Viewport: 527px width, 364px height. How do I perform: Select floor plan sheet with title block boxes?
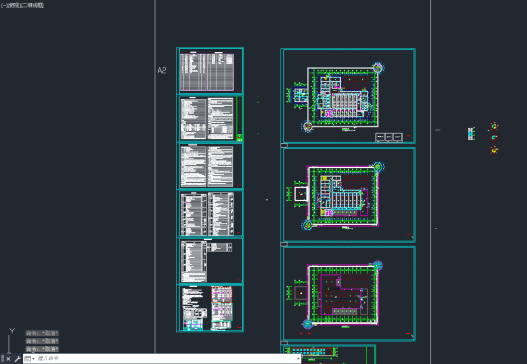pyautogui.click(x=348, y=96)
